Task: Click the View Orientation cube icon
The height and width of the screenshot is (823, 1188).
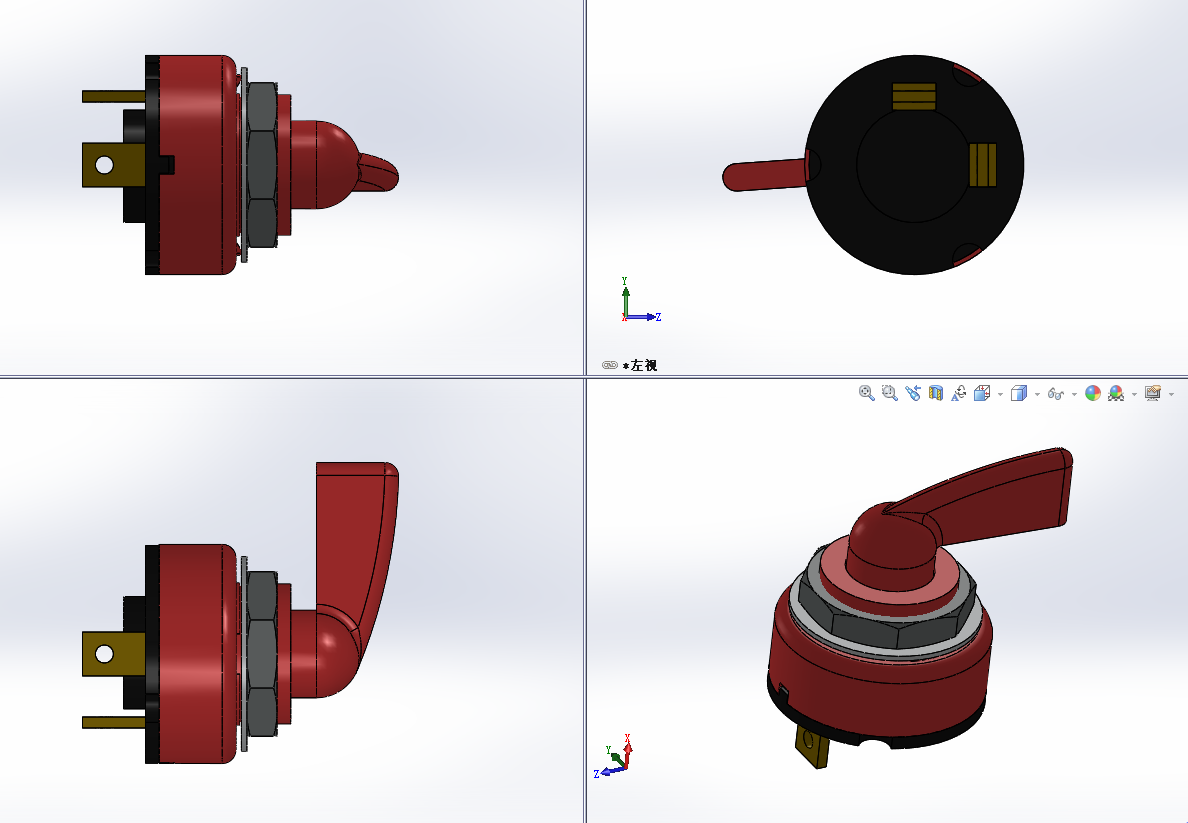Action: click(x=982, y=393)
